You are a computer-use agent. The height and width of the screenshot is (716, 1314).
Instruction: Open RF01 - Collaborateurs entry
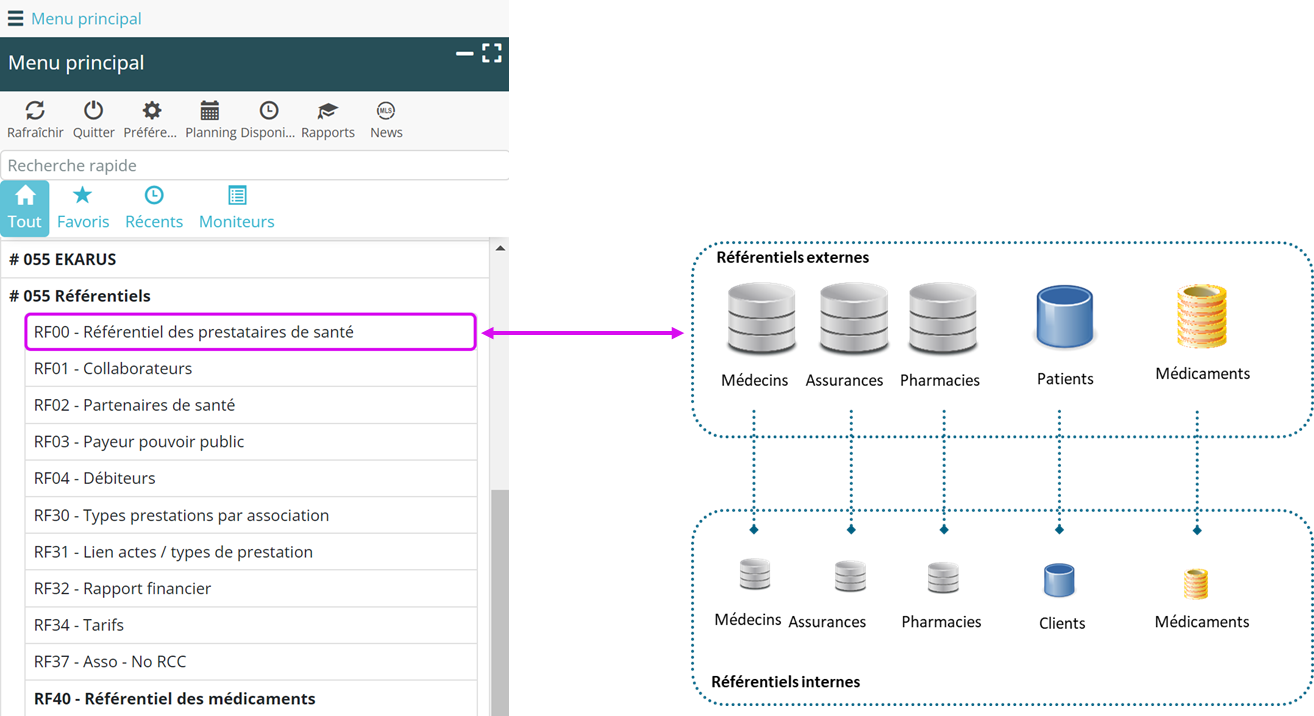click(113, 368)
